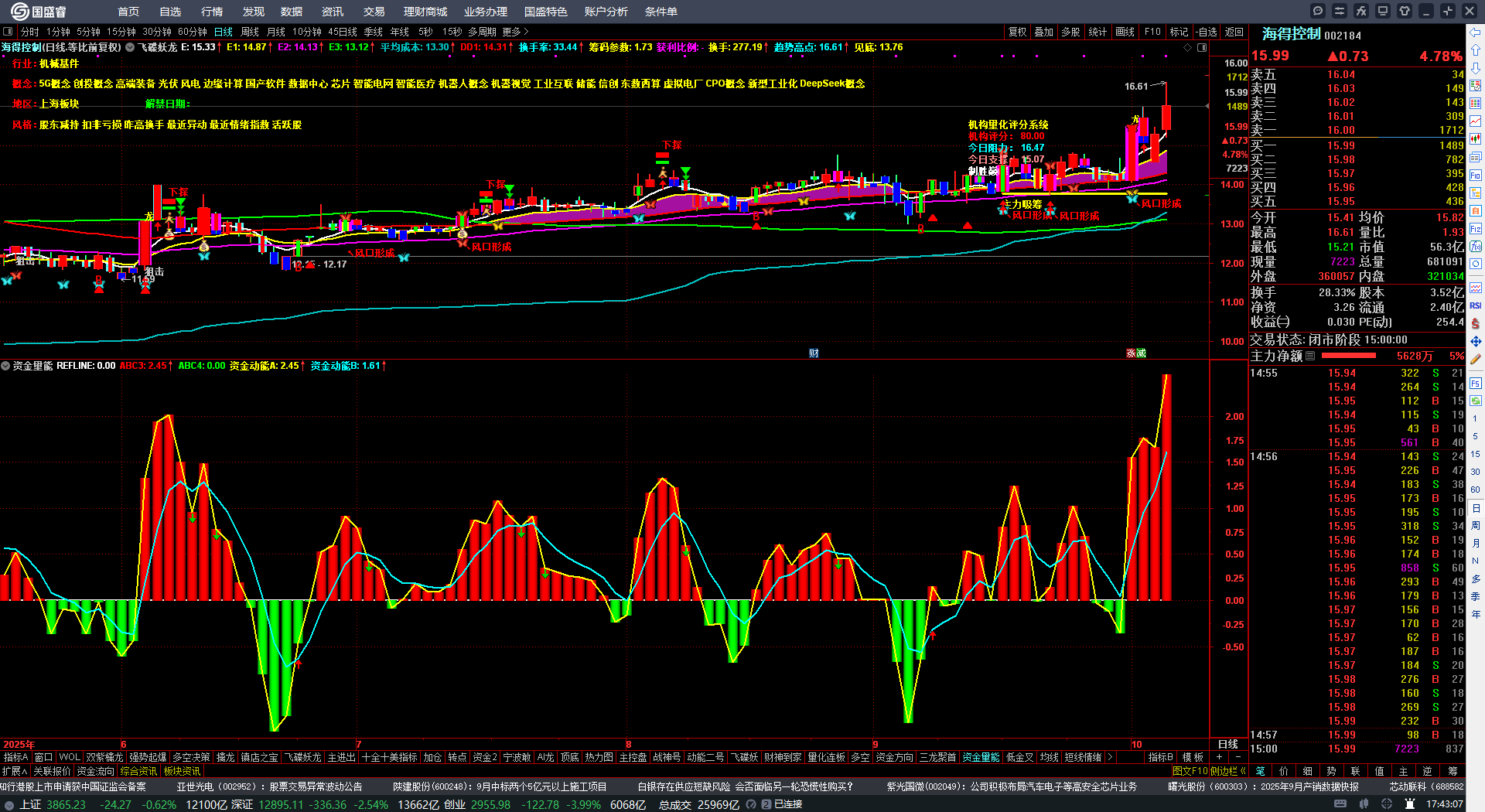Click the 返回 button
Screen dimensions: 1485x812
coord(1234,32)
